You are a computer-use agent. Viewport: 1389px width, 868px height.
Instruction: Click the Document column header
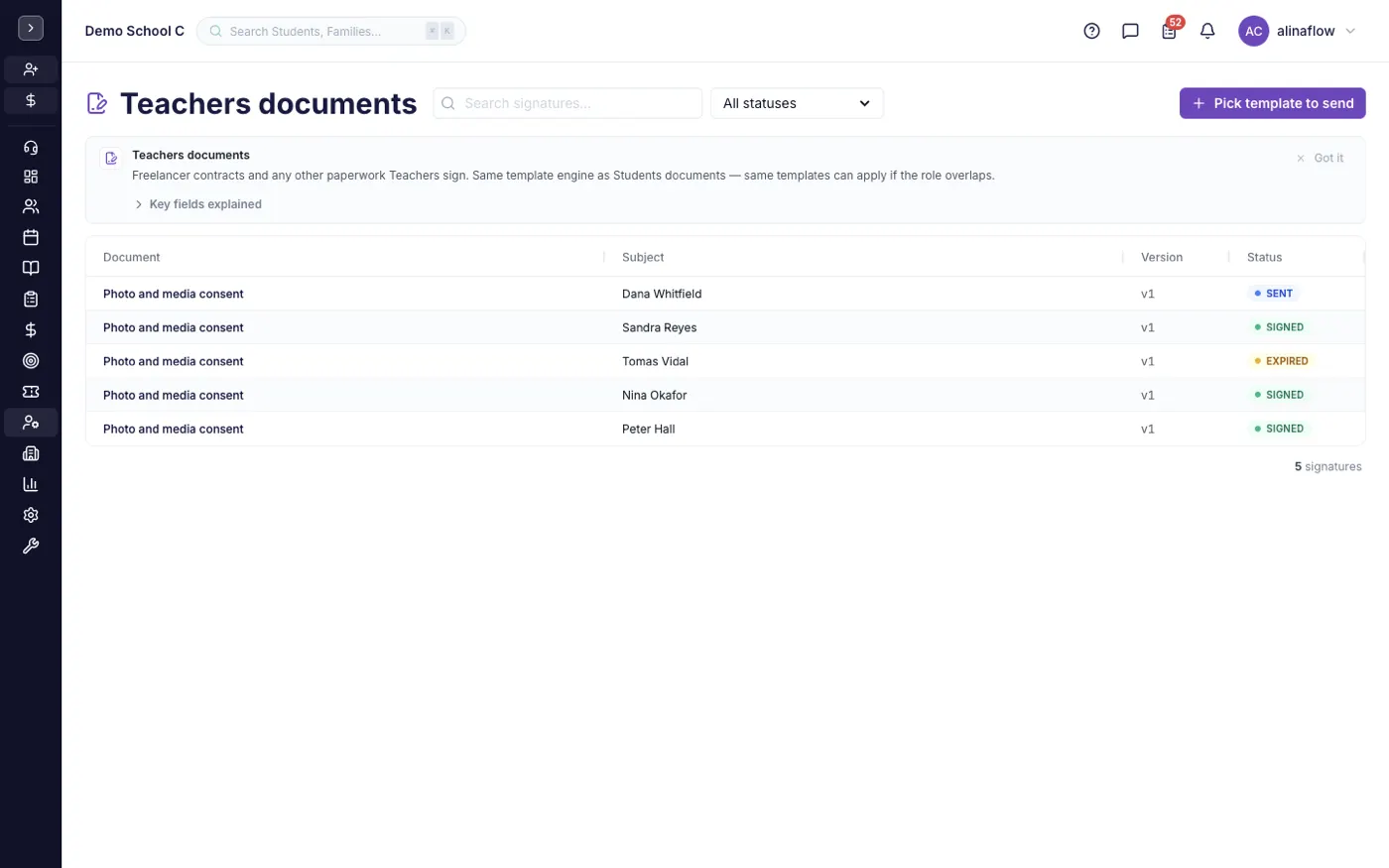(131, 257)
